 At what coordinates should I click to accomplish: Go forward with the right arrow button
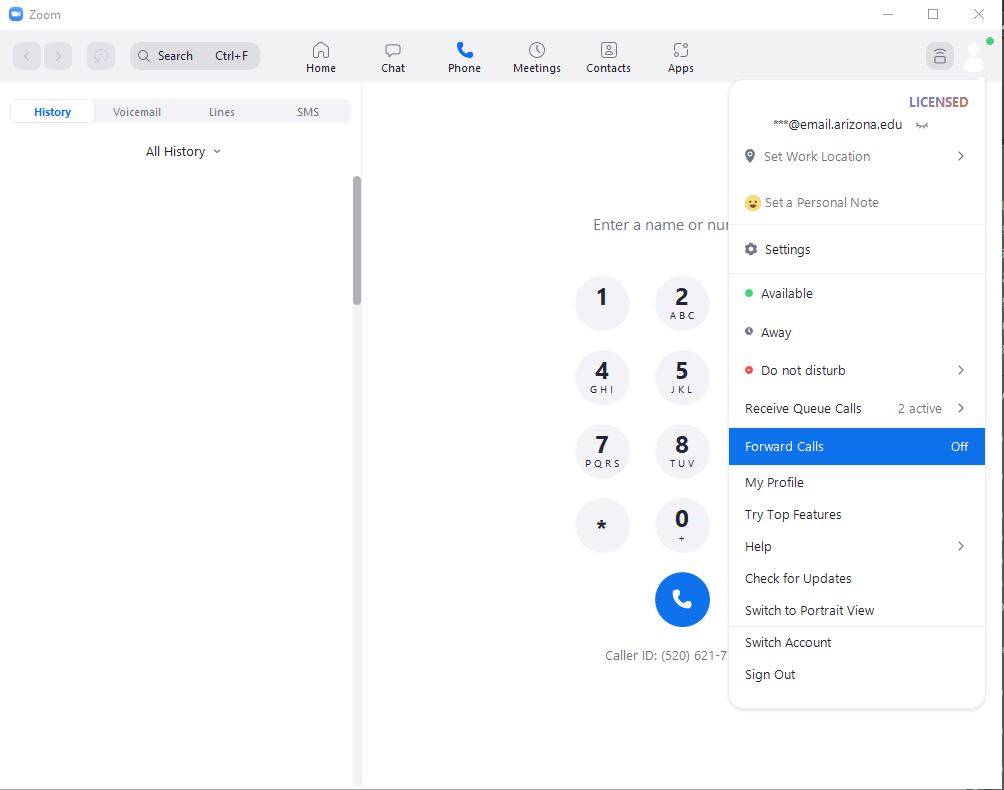click(58, 56)
